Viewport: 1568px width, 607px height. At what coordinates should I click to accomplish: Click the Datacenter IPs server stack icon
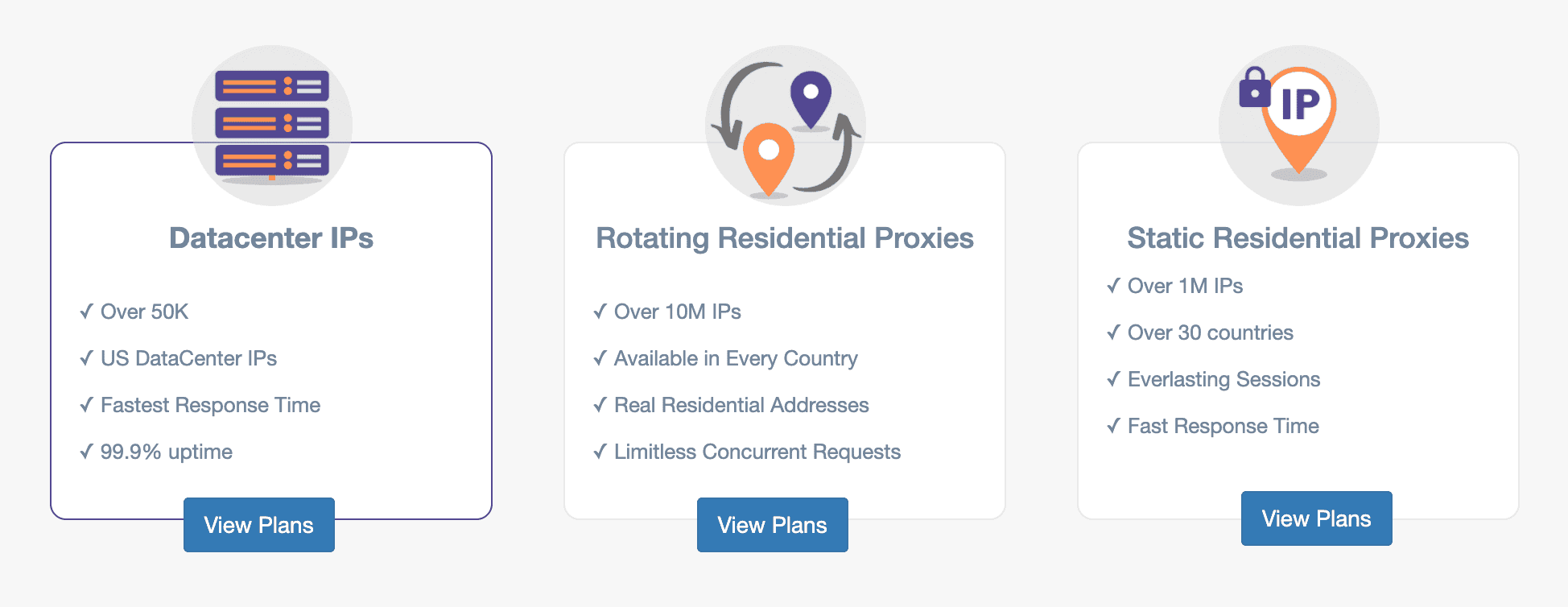(272, 126)
